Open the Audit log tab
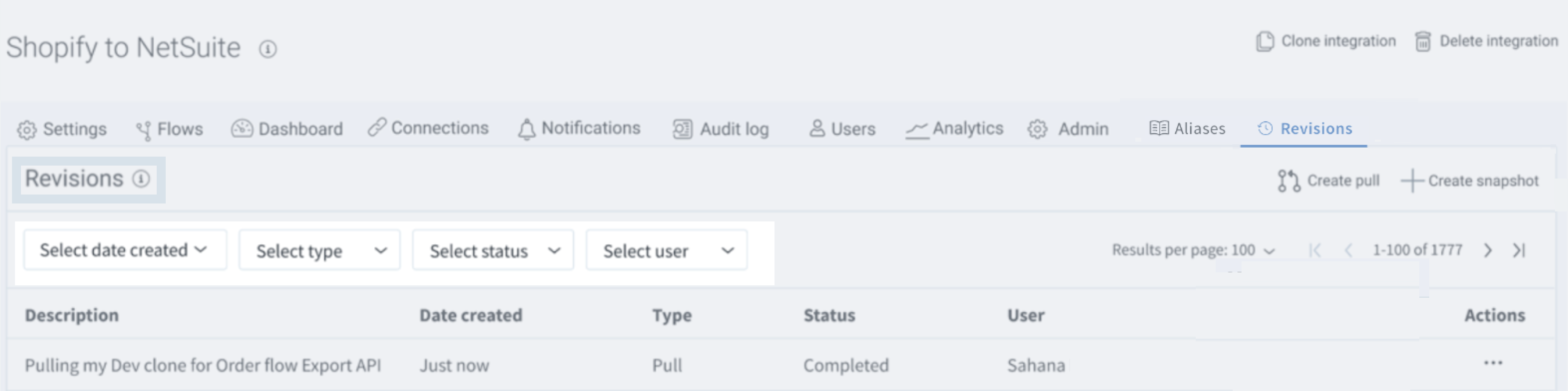The width and height of the screenshot is (1568, 391). coord(721,129)
